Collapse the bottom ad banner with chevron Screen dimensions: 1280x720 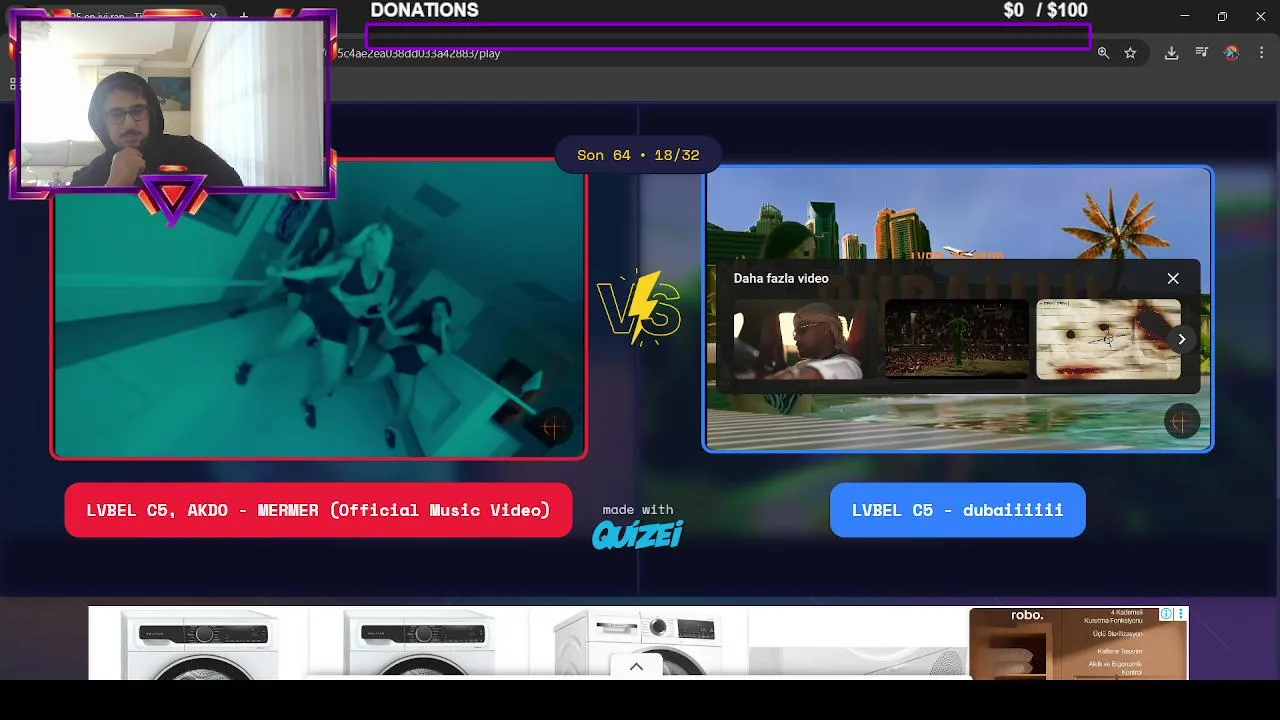(x=636, y=667)
